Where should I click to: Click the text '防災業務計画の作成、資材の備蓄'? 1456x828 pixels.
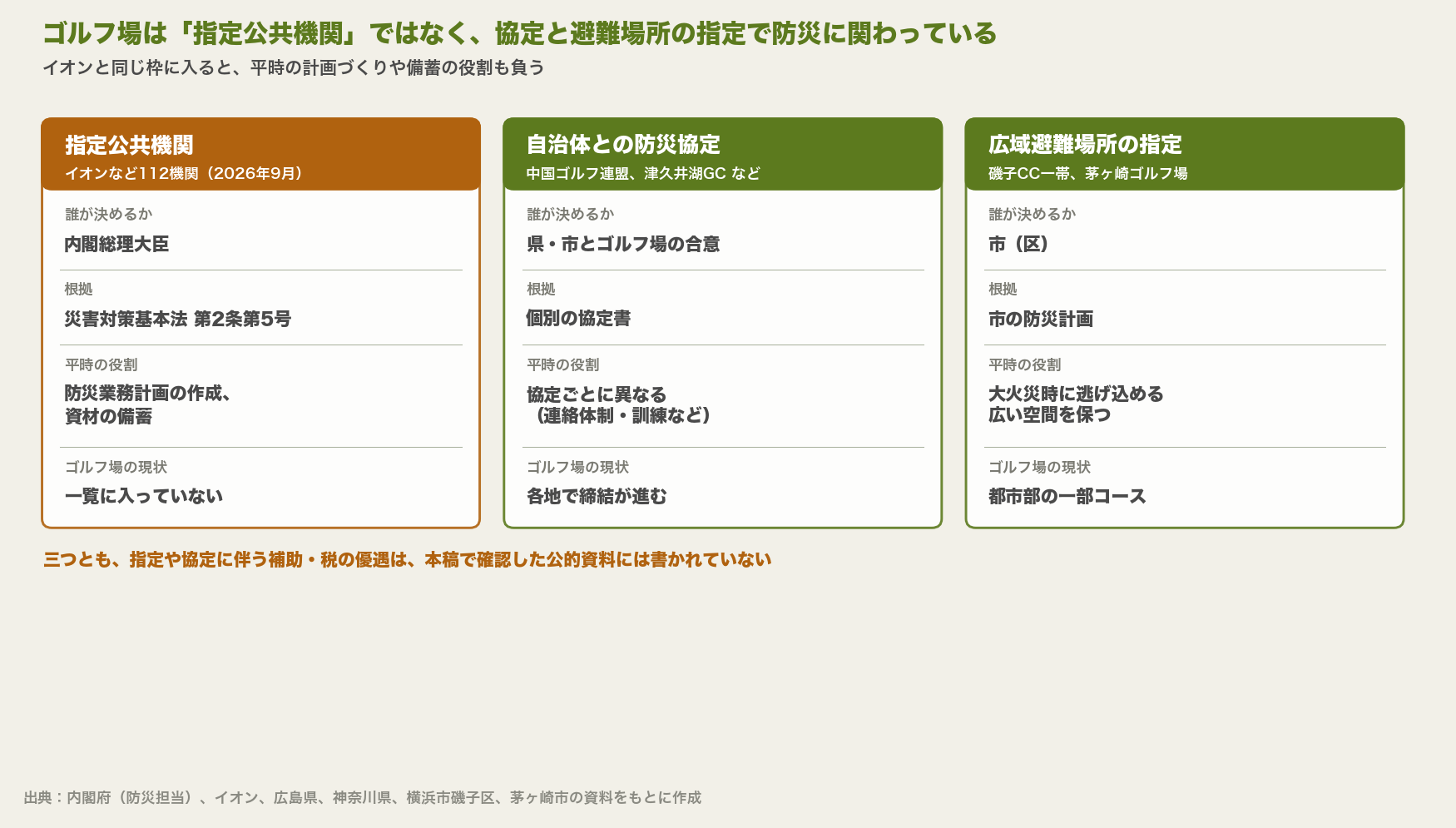148,404
